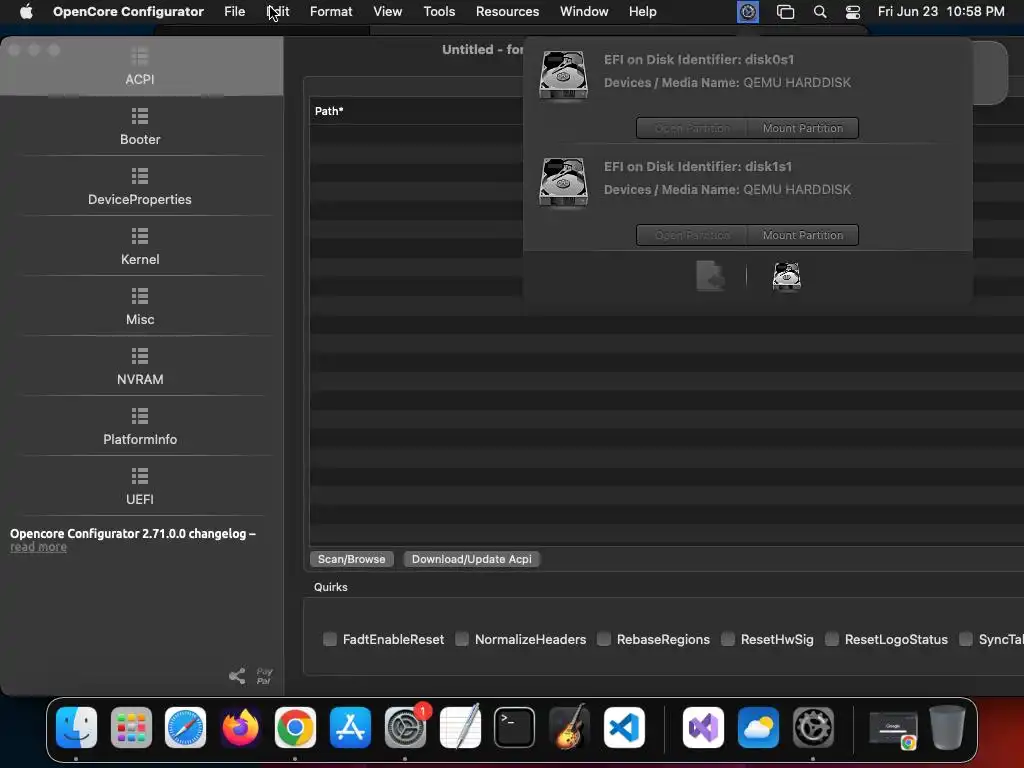Mount Partition for disk1s1
1024x768 pixels.
click(x=803, y=235)
